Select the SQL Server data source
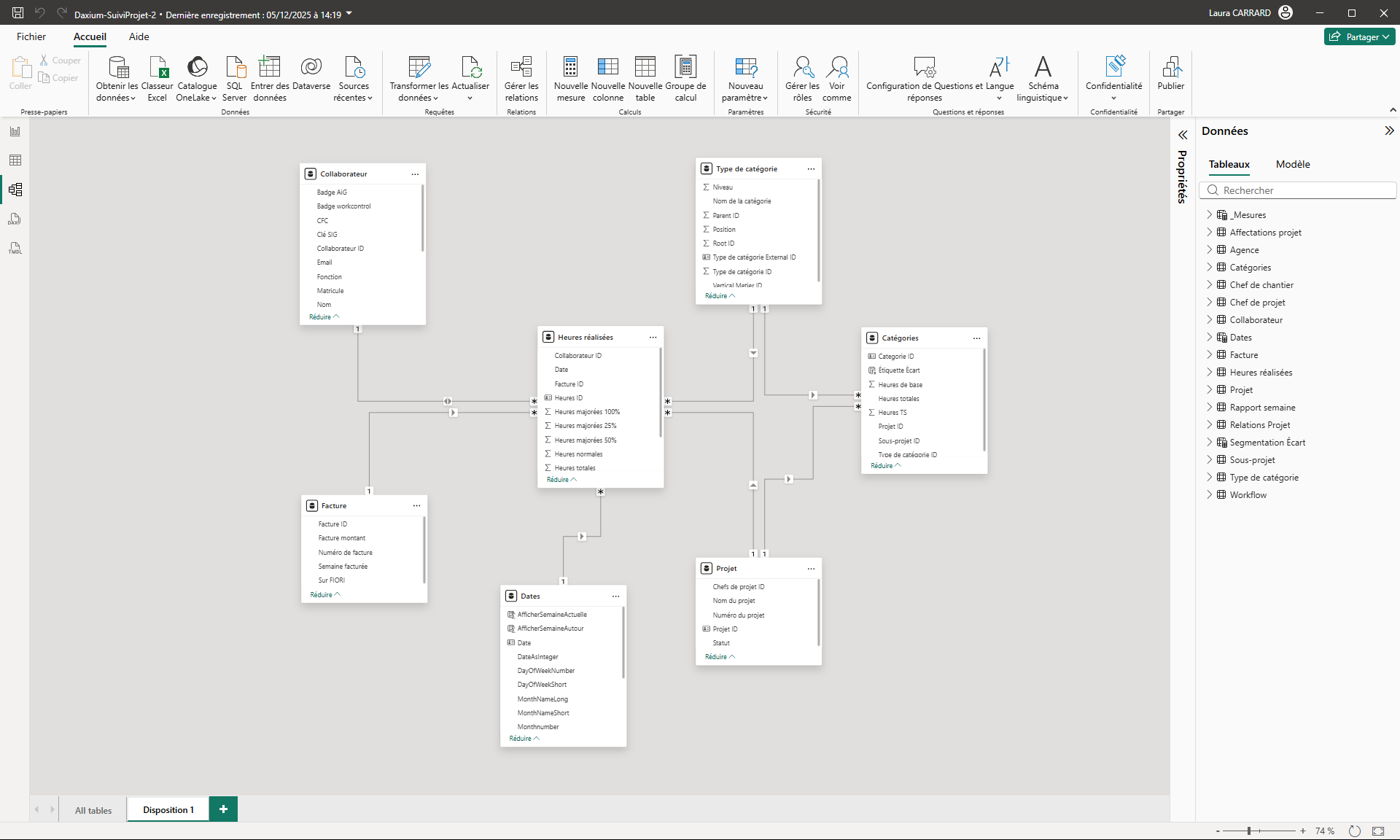This screenshot has width=1400, height=840. (x=234, y=77)
